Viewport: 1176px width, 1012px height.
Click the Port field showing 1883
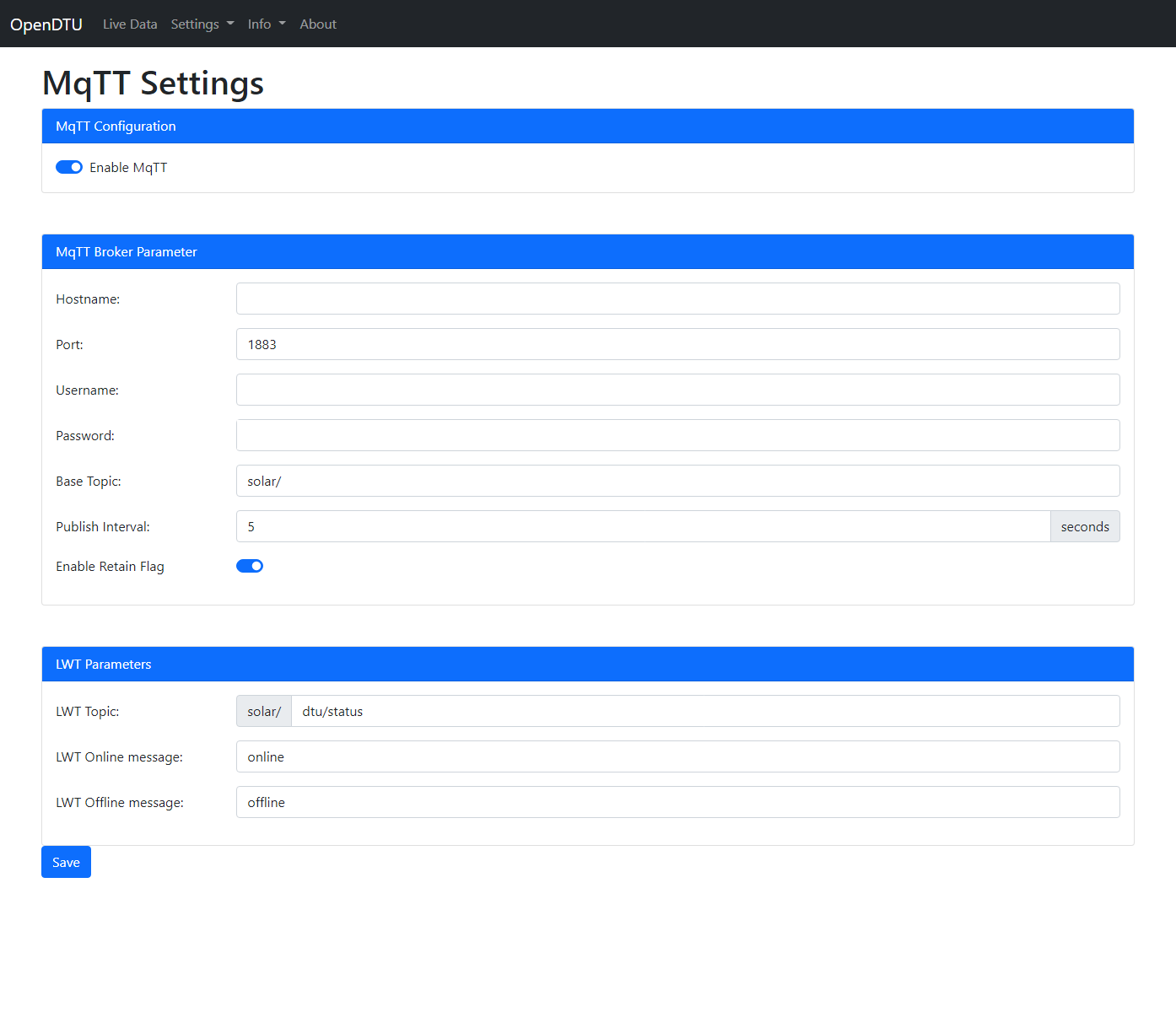[x=677, y=344]
